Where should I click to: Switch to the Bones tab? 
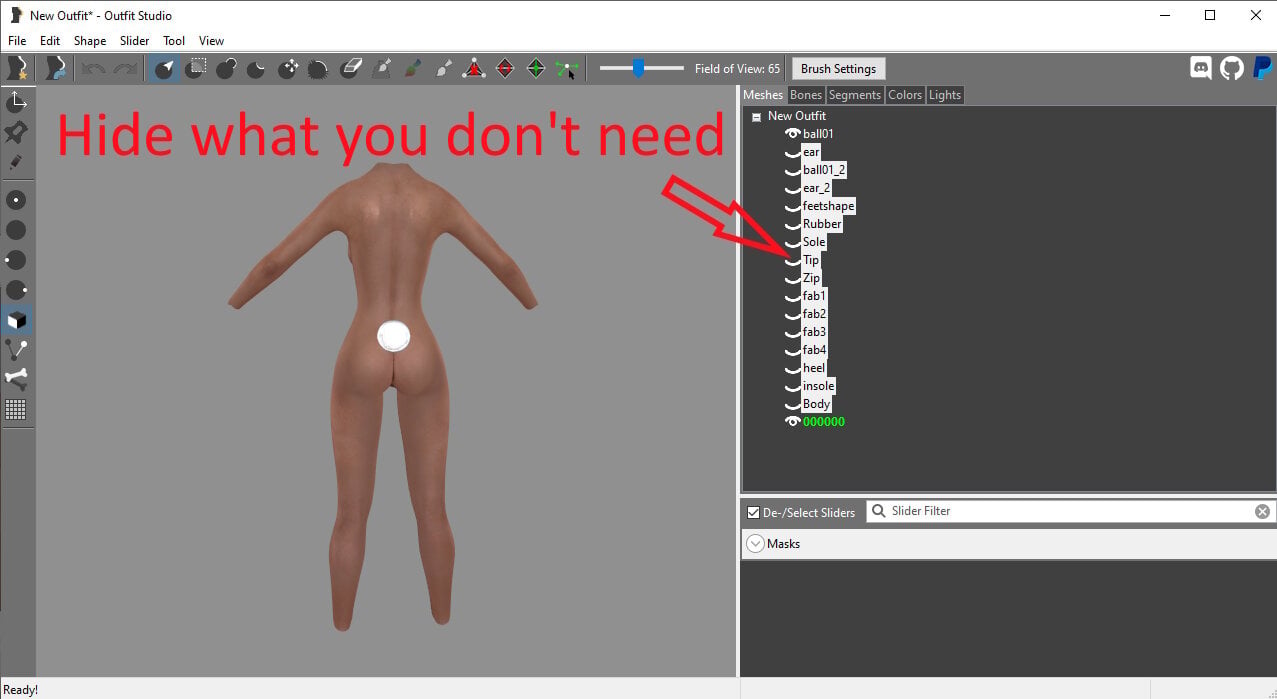point(805,95)
